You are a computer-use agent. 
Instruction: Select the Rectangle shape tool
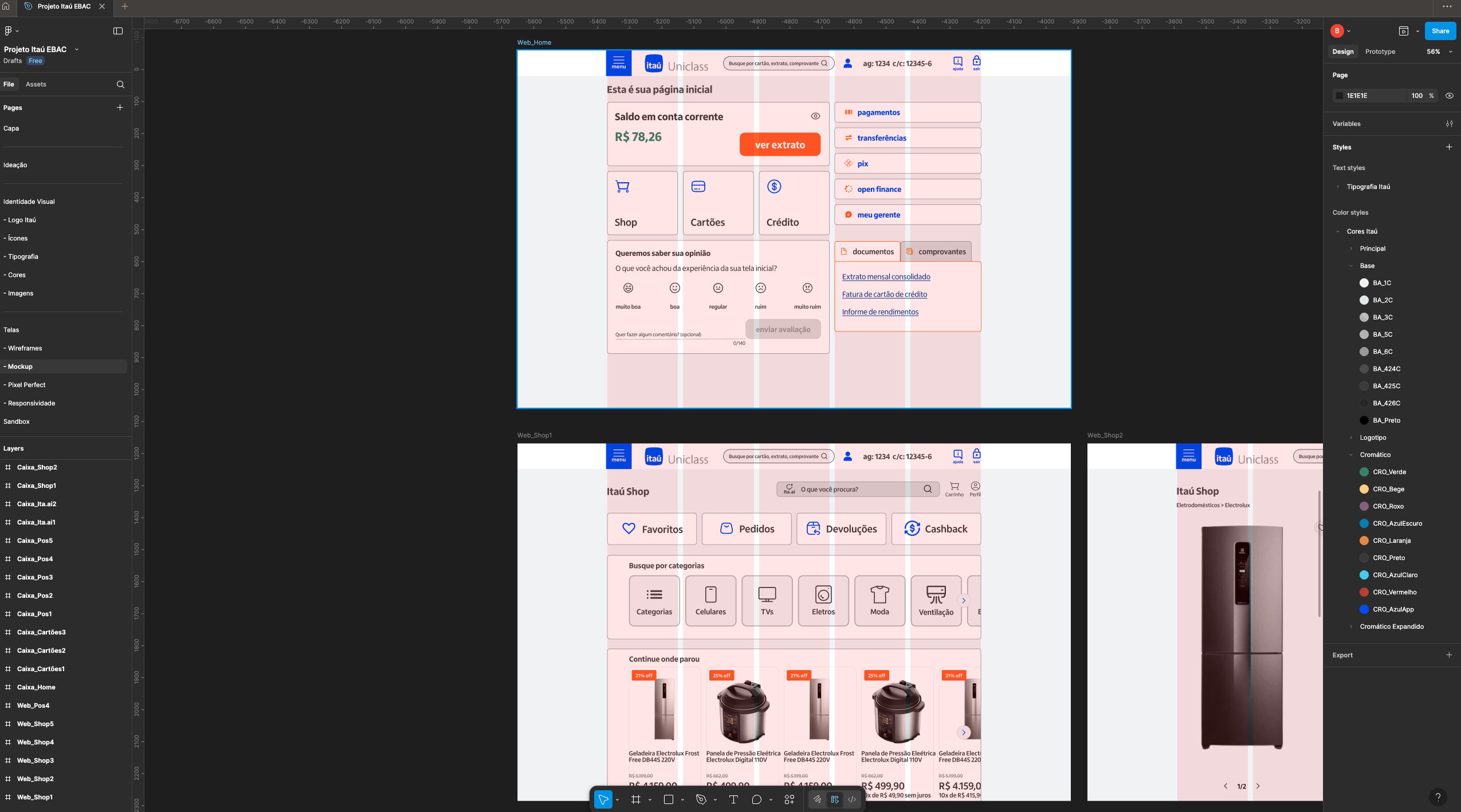click(x=668, y=799)
